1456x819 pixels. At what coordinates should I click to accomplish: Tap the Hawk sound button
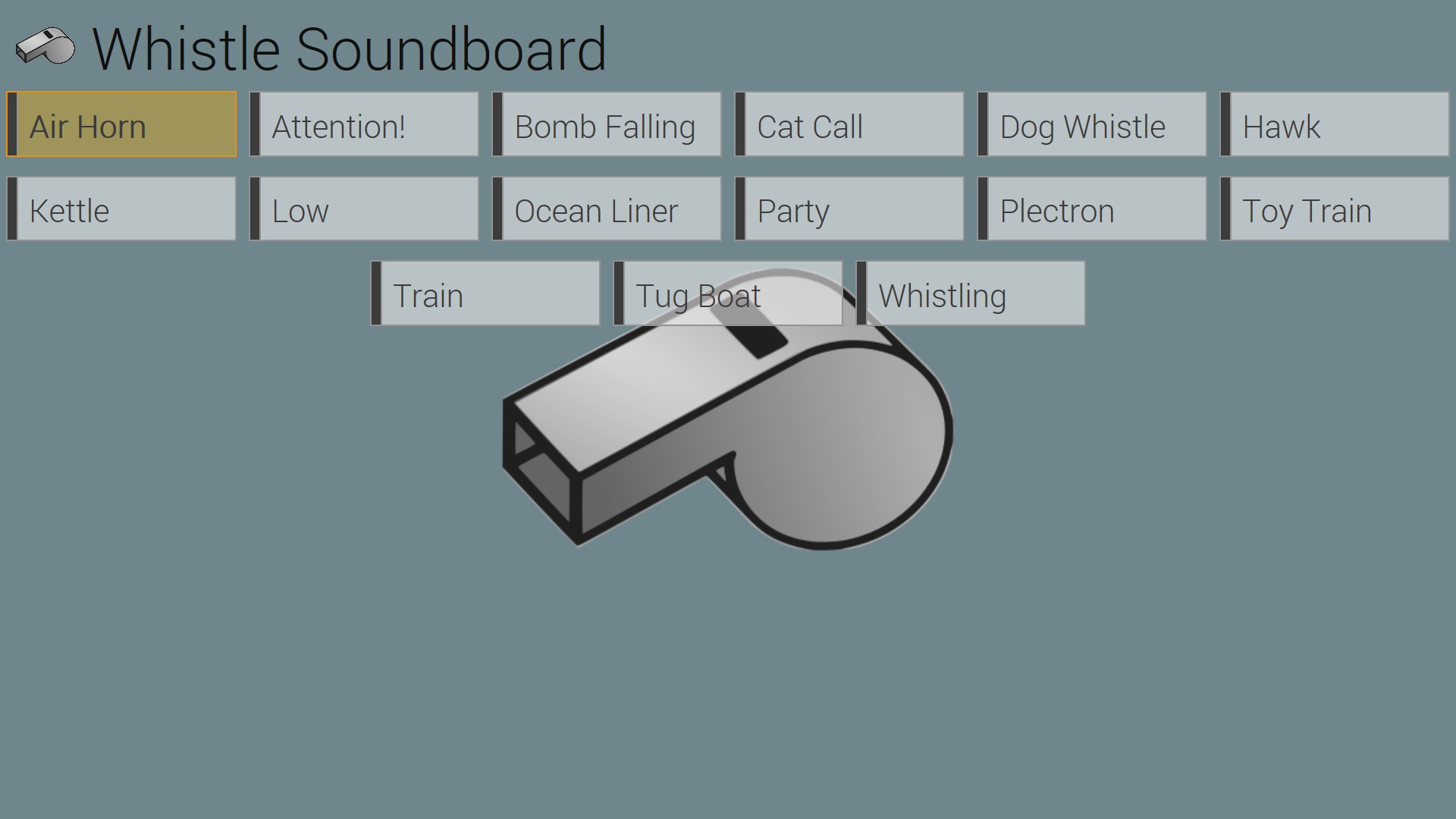[1335, 124]
